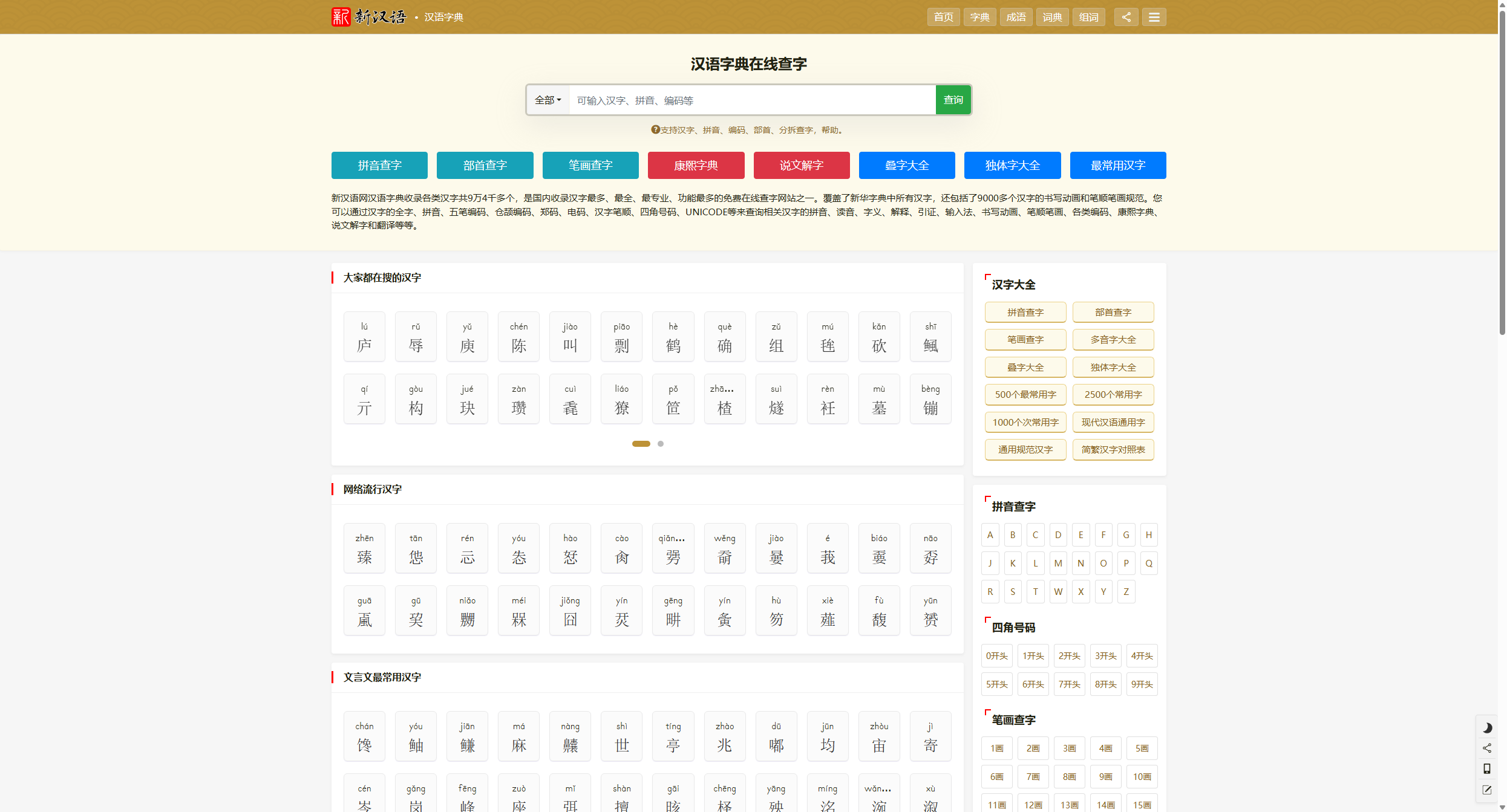1507x812 pixels.
Task: Select pinyin letter Q
Action: tap(1149, 564)
